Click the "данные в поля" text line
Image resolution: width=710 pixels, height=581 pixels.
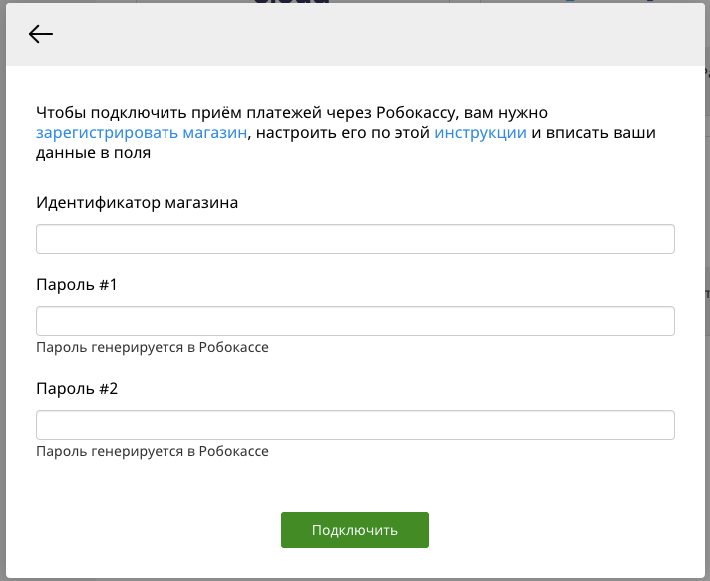(x=93, y=153)
